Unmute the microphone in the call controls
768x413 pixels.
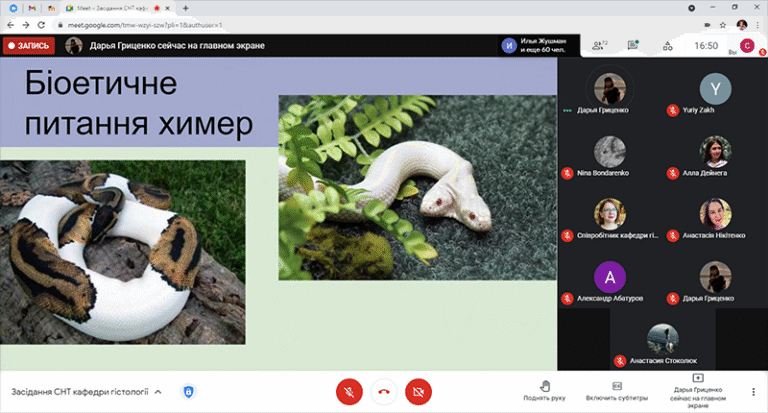pos(349,391)
